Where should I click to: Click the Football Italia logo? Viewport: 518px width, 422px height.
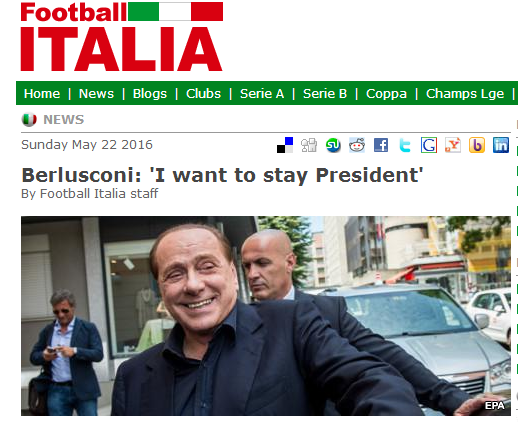(x=122, y=36)
